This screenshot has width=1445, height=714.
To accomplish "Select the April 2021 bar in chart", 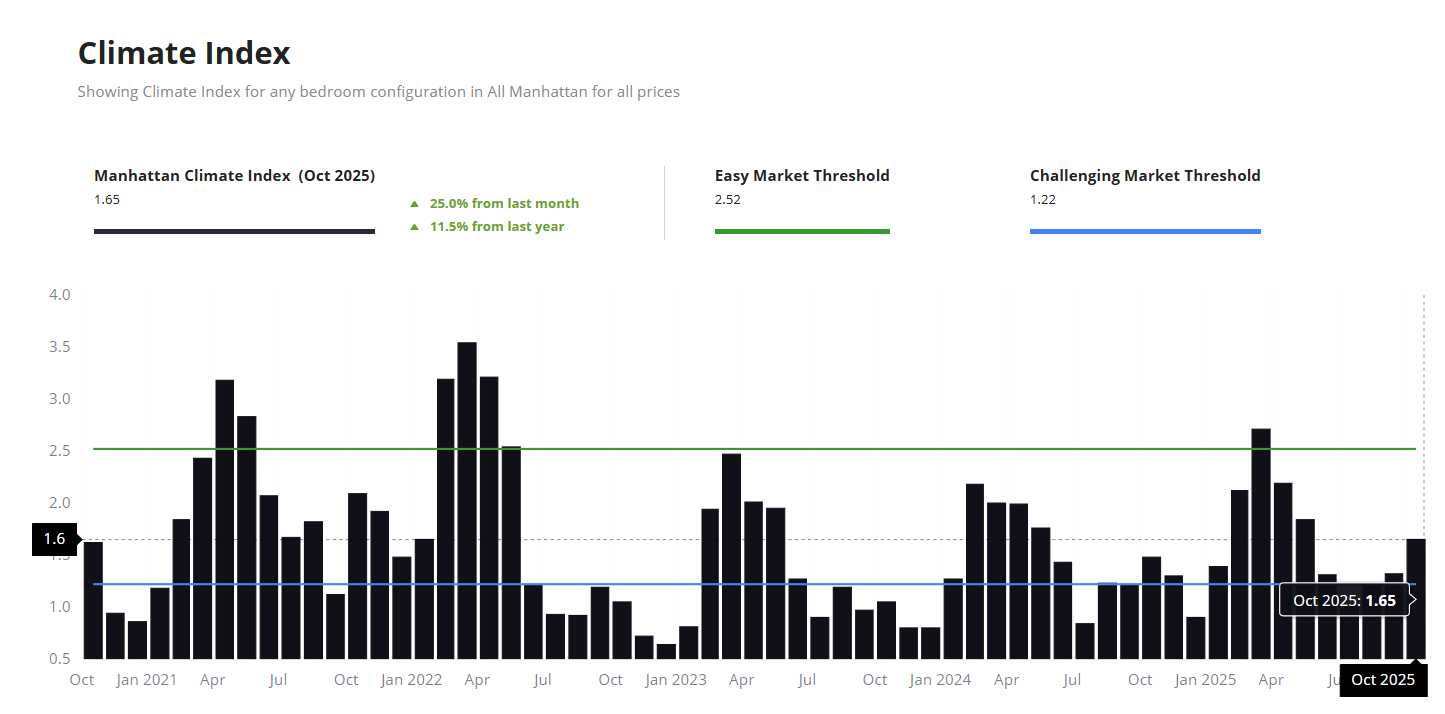I will coord(225,519).
